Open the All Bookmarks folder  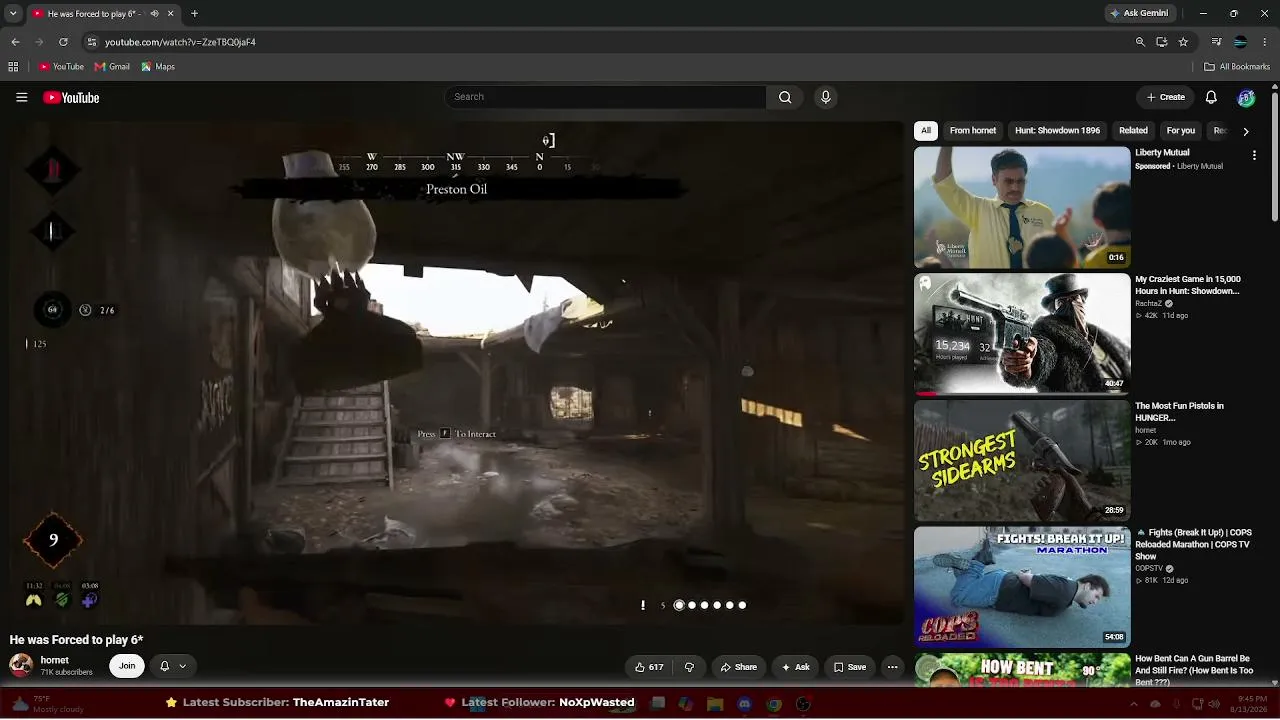pyautogui.click(x=1237, y=67)
